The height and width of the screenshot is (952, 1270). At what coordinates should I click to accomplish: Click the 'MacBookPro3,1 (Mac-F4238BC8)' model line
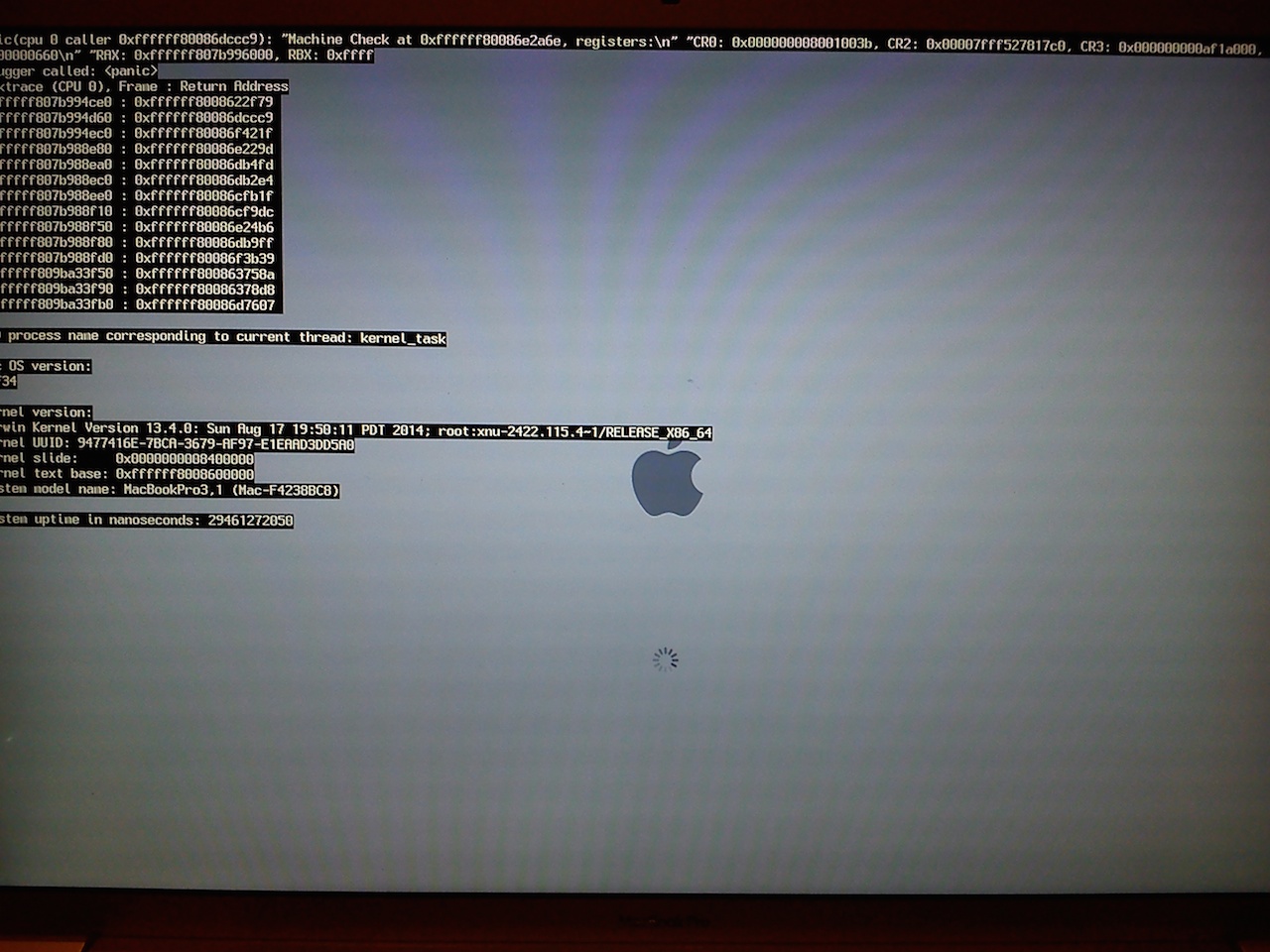(171, 490)
